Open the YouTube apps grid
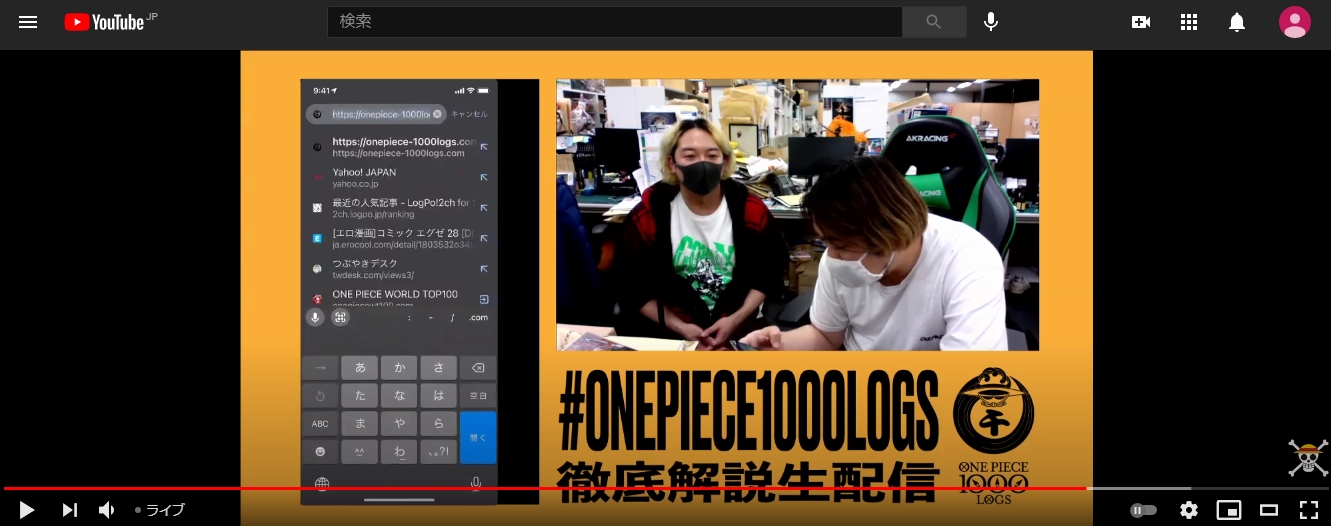 [x=1189, y=22]
